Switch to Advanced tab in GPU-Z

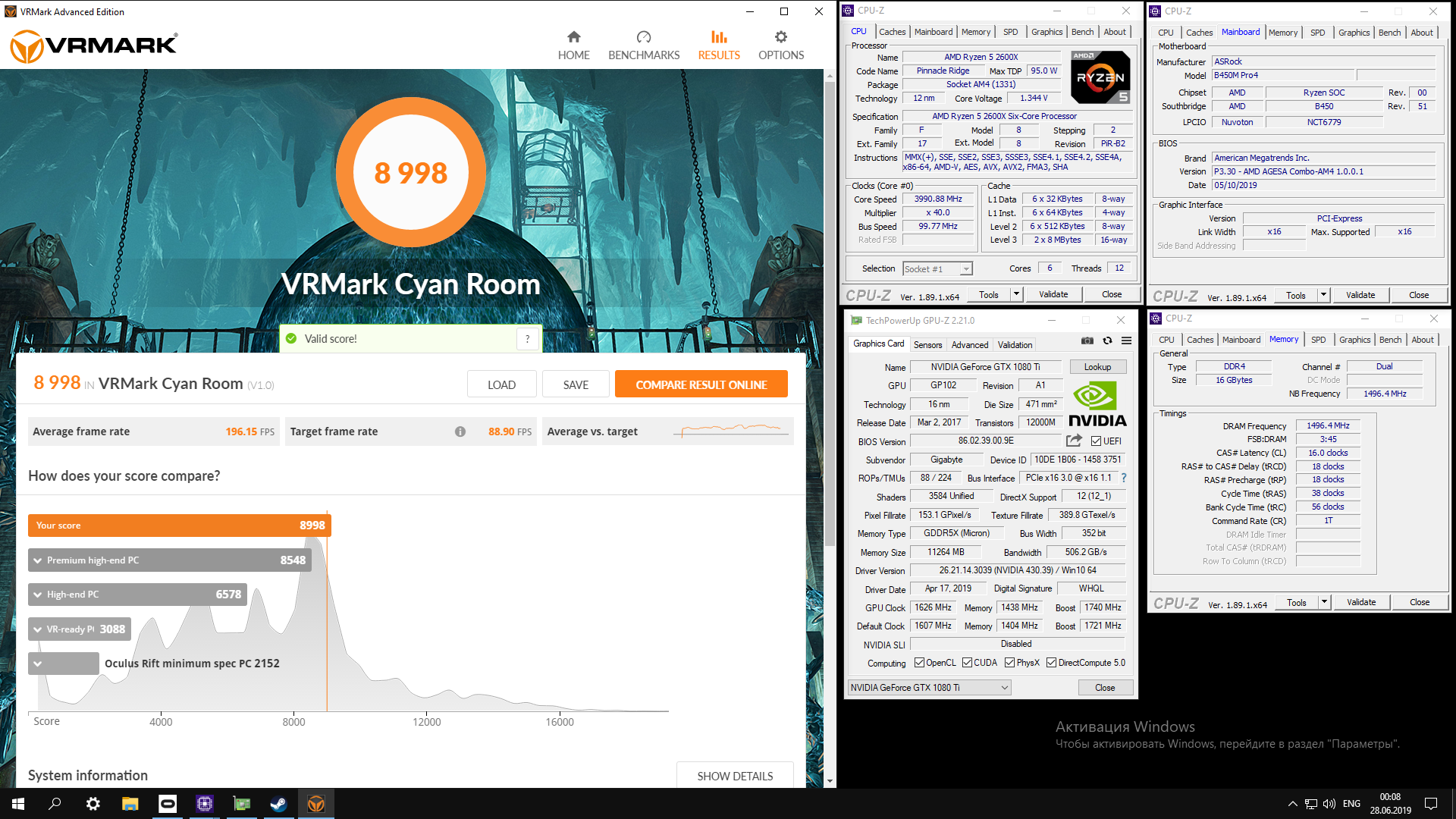click(x=970, y=344)
